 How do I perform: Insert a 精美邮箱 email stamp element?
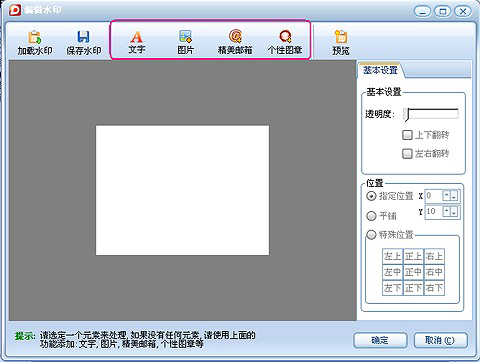(x=235, y=43)
